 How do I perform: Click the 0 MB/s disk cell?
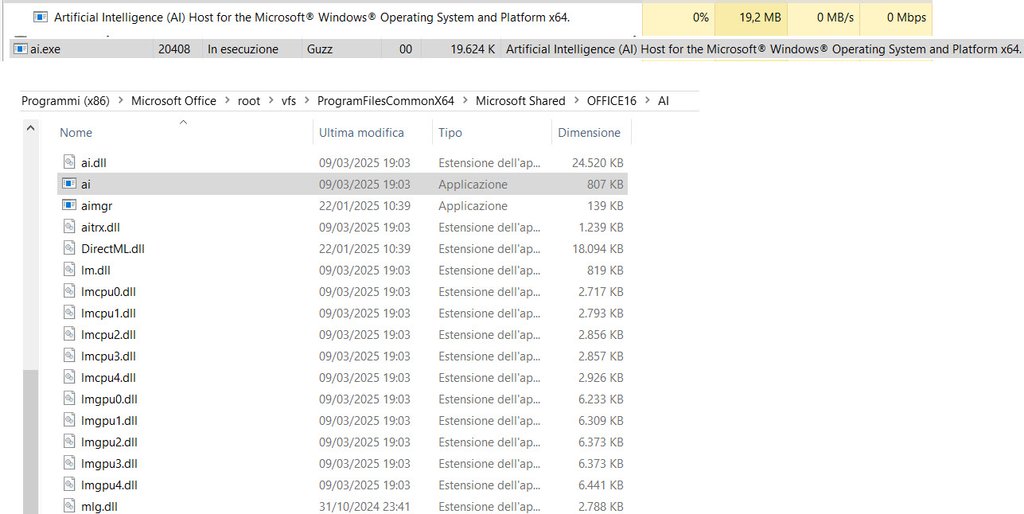pyautogui.click(x=824, y=18)
